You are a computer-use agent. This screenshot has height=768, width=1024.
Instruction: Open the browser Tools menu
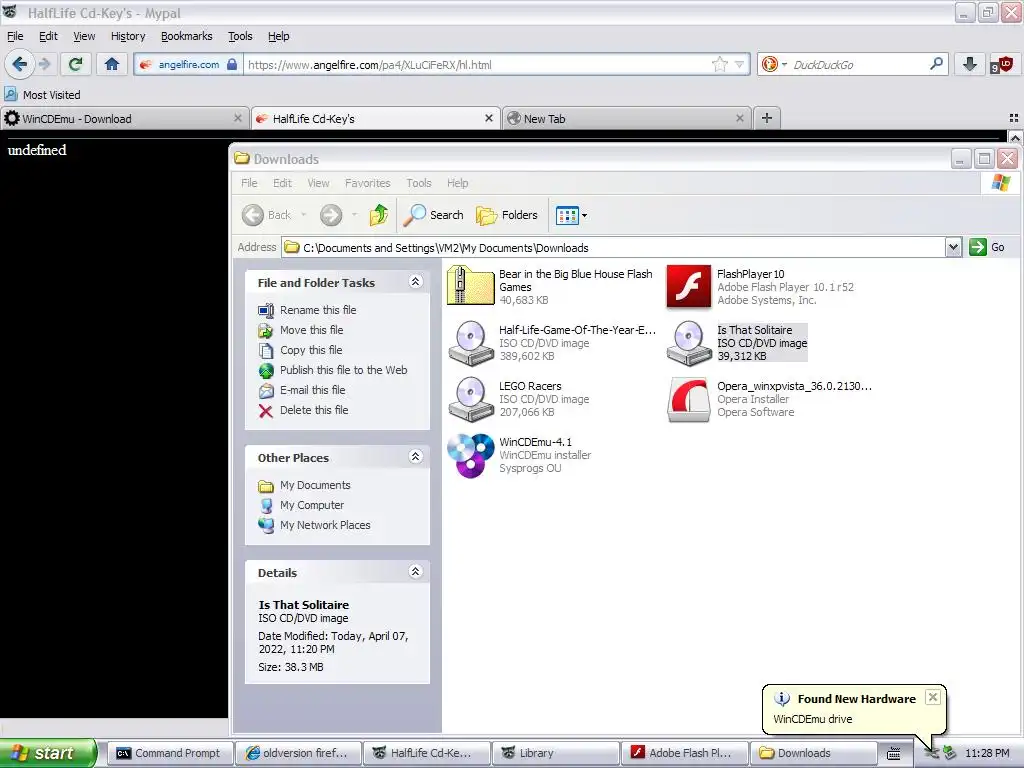[x=240, y=36]
